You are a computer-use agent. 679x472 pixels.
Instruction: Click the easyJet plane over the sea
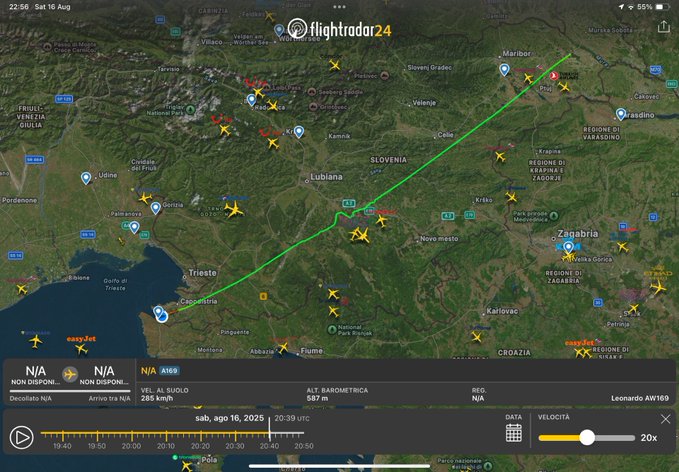[x=81, y=349]
